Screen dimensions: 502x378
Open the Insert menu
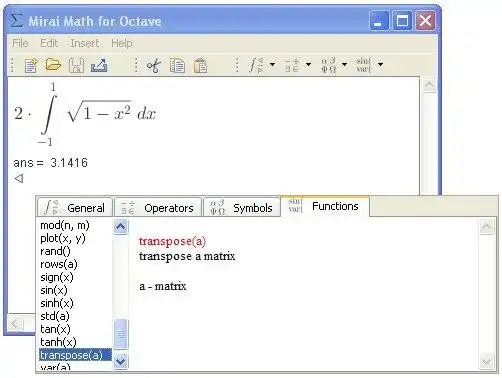[x=84, y=43]
